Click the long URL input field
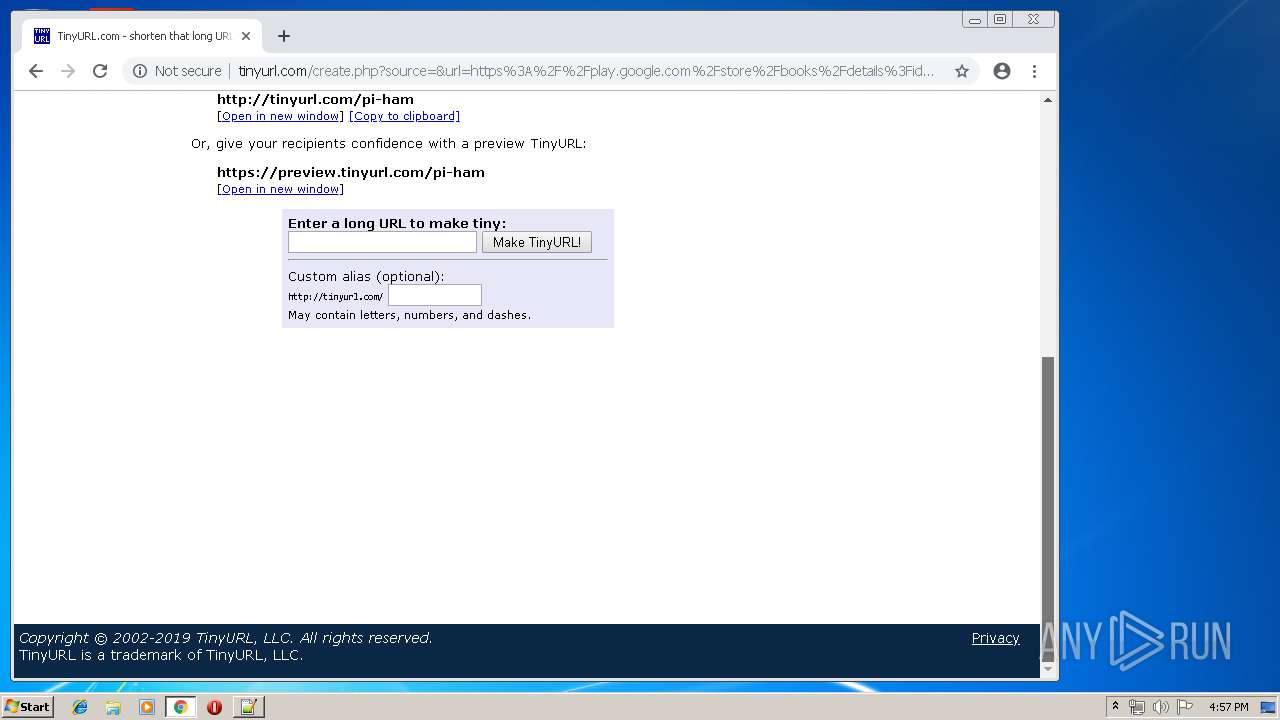 click(x=382, y=242)
